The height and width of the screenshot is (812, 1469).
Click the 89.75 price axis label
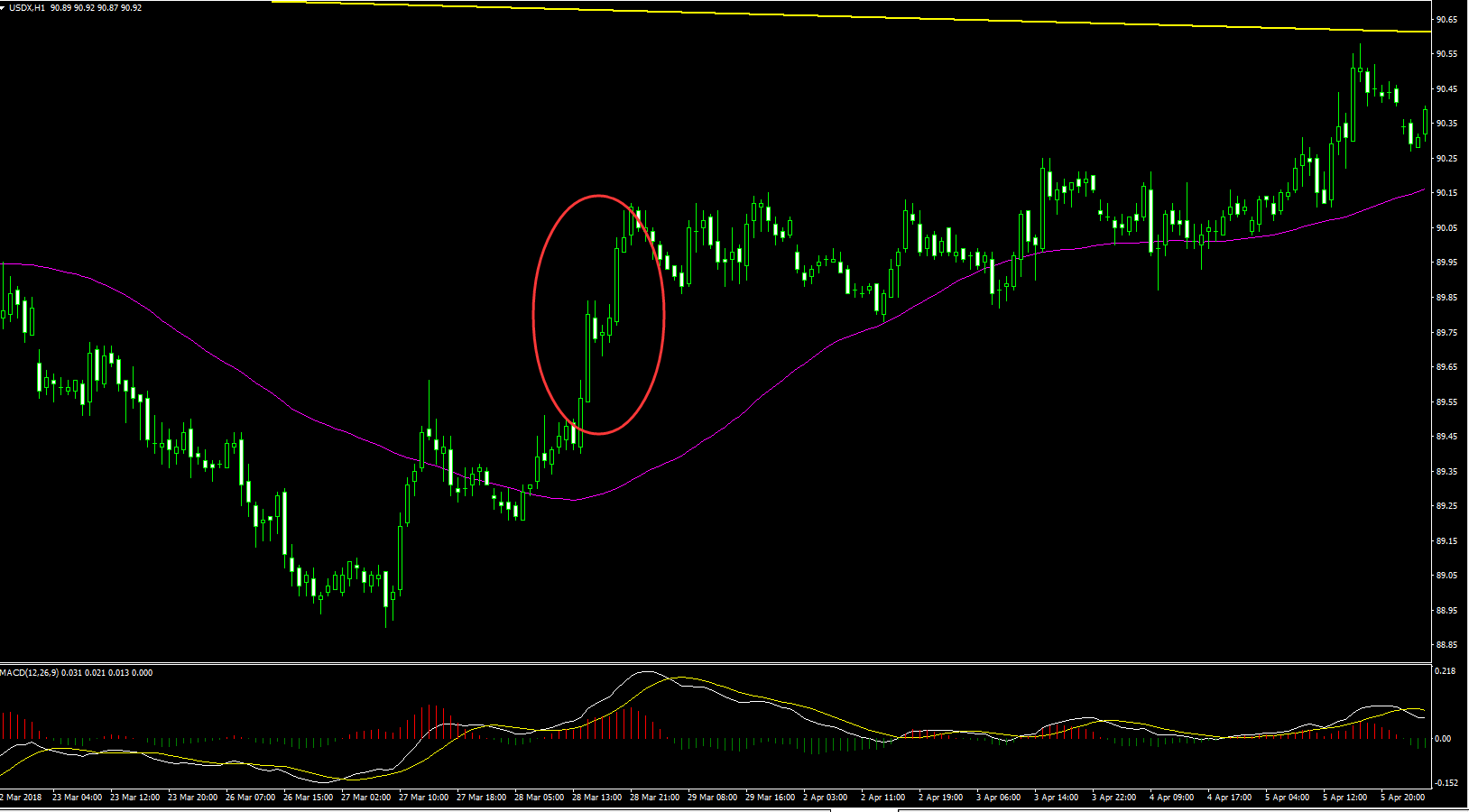[1447, 333]
